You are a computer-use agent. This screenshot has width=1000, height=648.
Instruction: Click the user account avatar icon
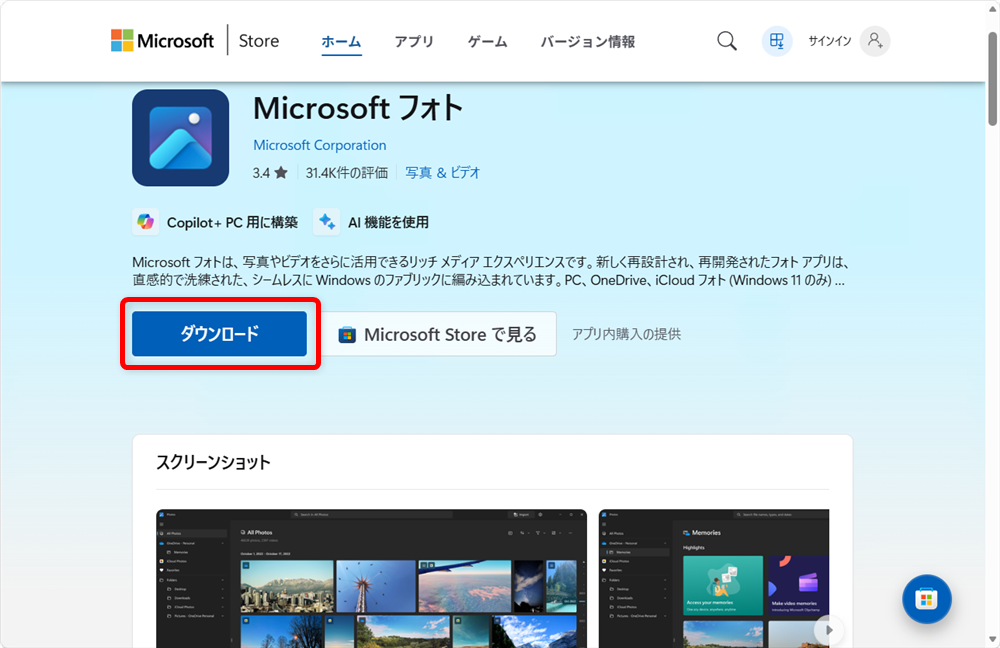[x=875, y=41]
